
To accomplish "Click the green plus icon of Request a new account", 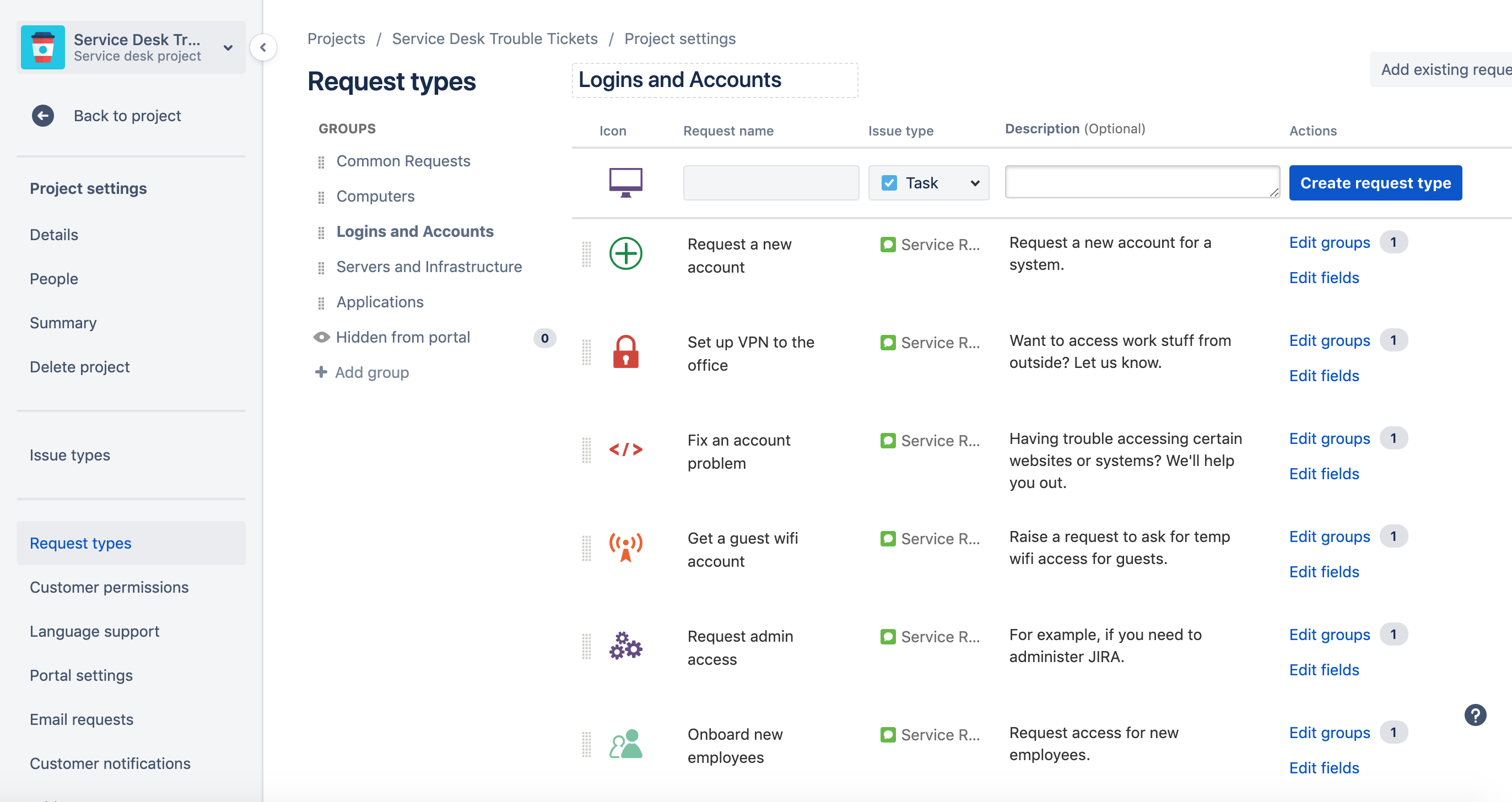I will click(626, 253).
